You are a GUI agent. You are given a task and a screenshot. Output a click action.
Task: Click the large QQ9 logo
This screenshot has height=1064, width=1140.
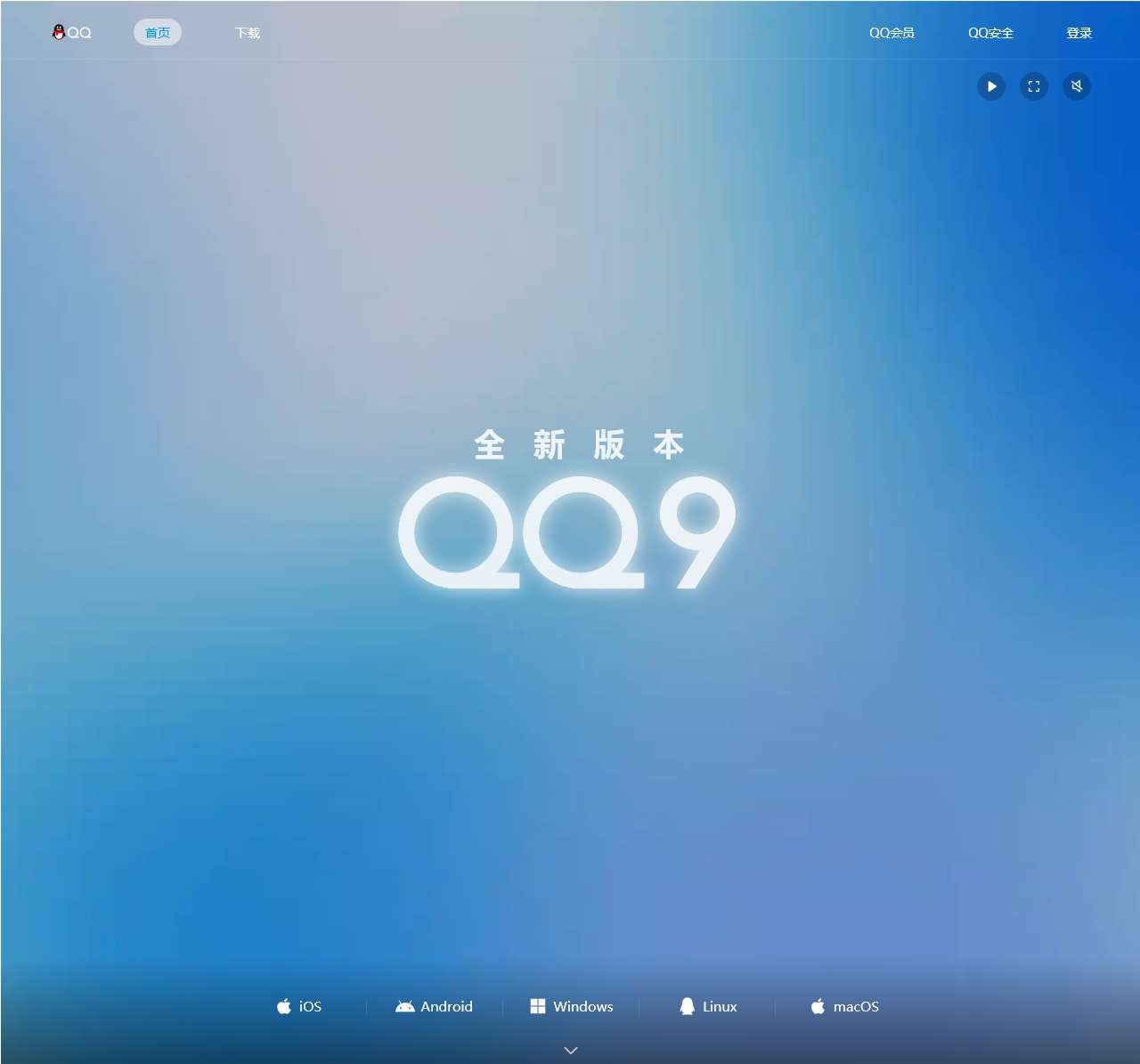point(567,532)
